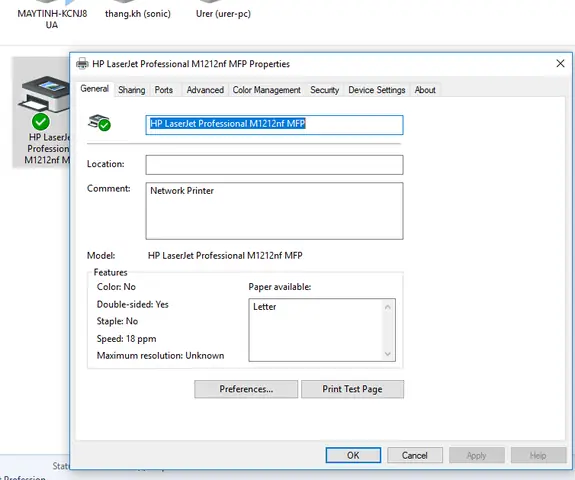Image resolution: width=575 pixels, height=480 pixels.
Task: Click Print Test Page button
Action: (x=352, y=389)
